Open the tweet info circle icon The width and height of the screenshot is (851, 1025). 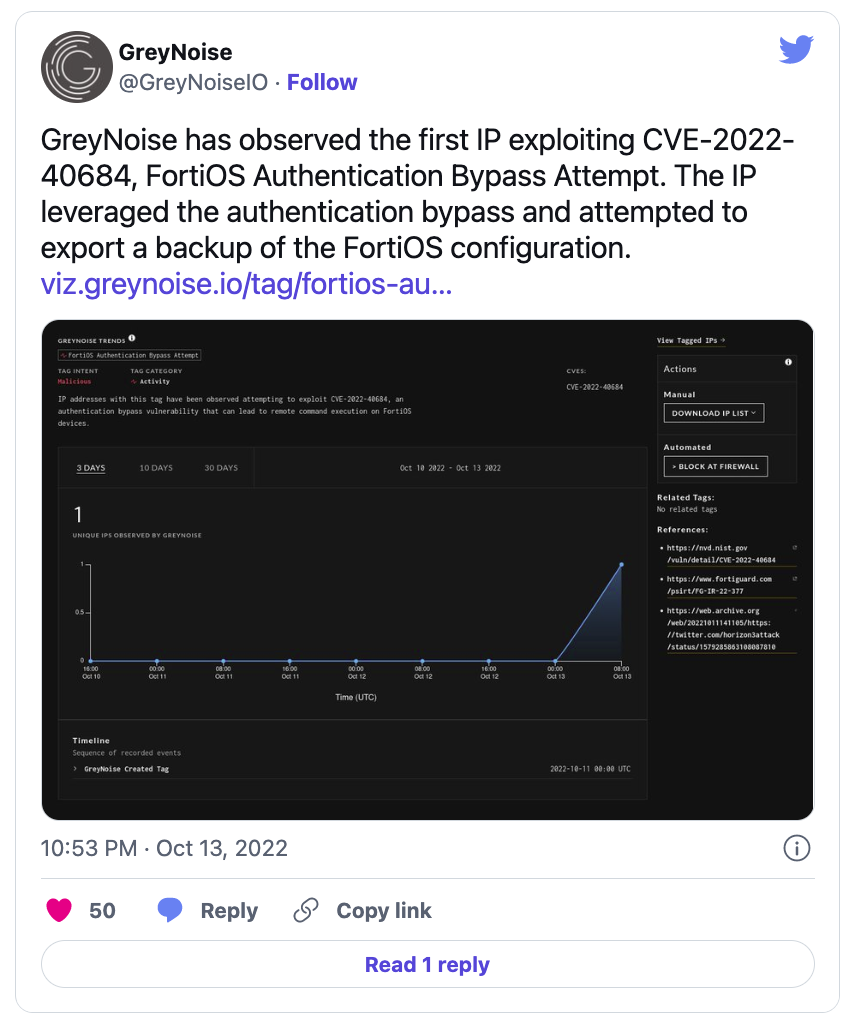tap(796, 849)
